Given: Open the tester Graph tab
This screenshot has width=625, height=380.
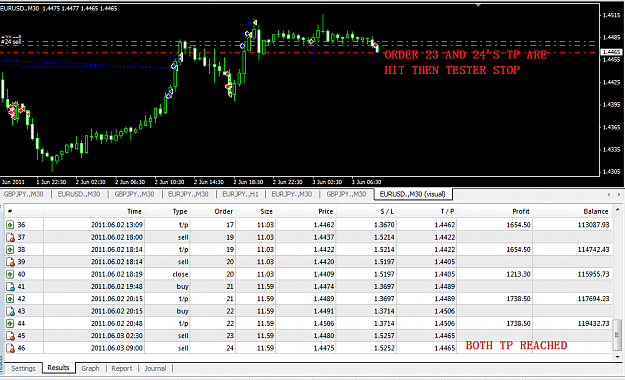Looking at the screenshot, I should coord(90,368).
